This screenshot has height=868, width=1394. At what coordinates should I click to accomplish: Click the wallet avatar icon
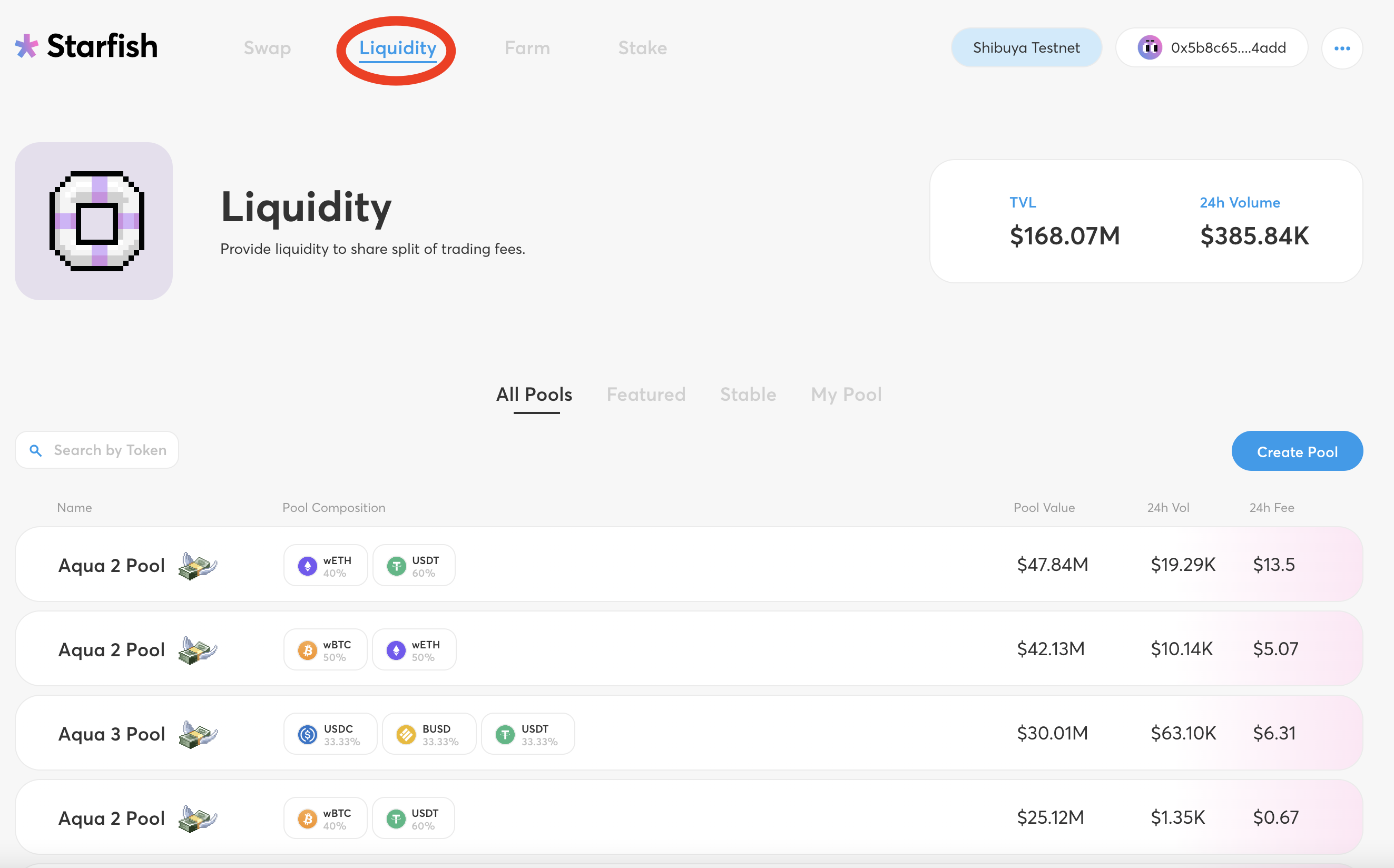(1150, 47)
